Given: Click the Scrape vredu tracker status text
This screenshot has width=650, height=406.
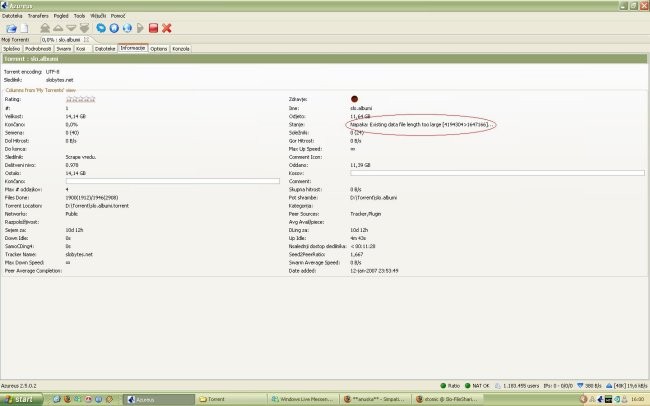Looking at the screenshot, I should 81,157.
